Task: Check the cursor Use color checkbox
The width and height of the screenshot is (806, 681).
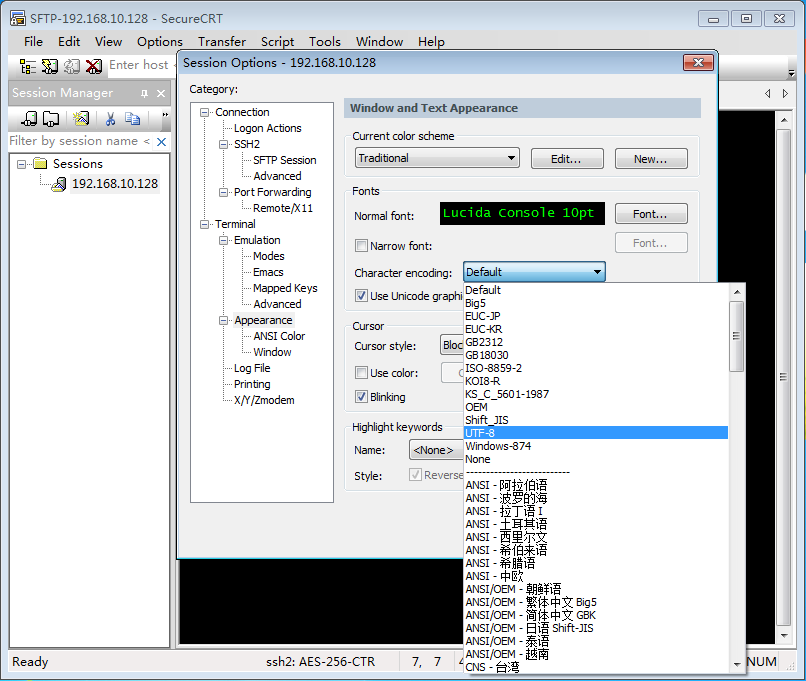Action: tap(362, 373)
